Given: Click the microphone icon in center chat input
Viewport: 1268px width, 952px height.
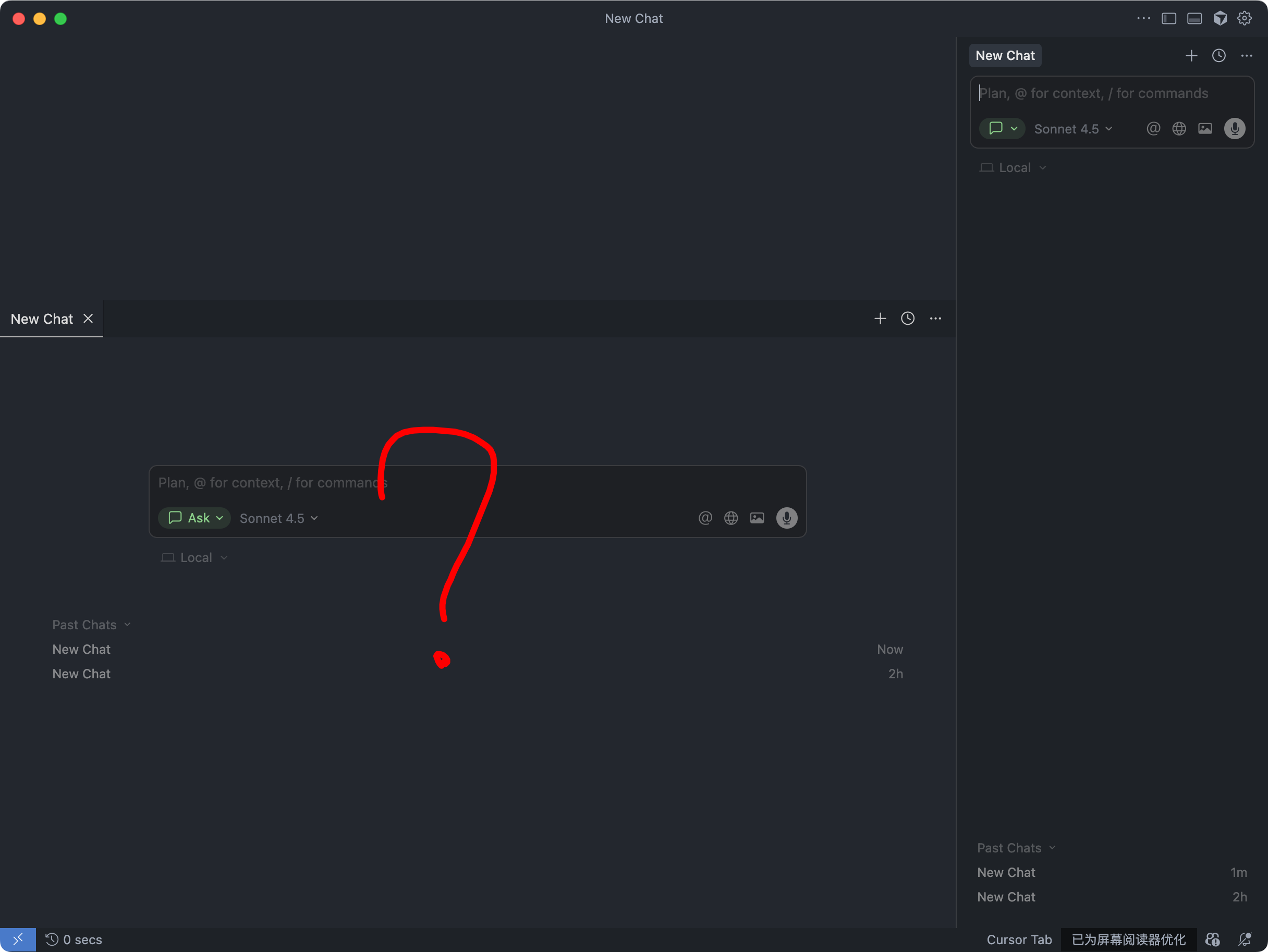Looking at the screenshot, I should (786, 518).
